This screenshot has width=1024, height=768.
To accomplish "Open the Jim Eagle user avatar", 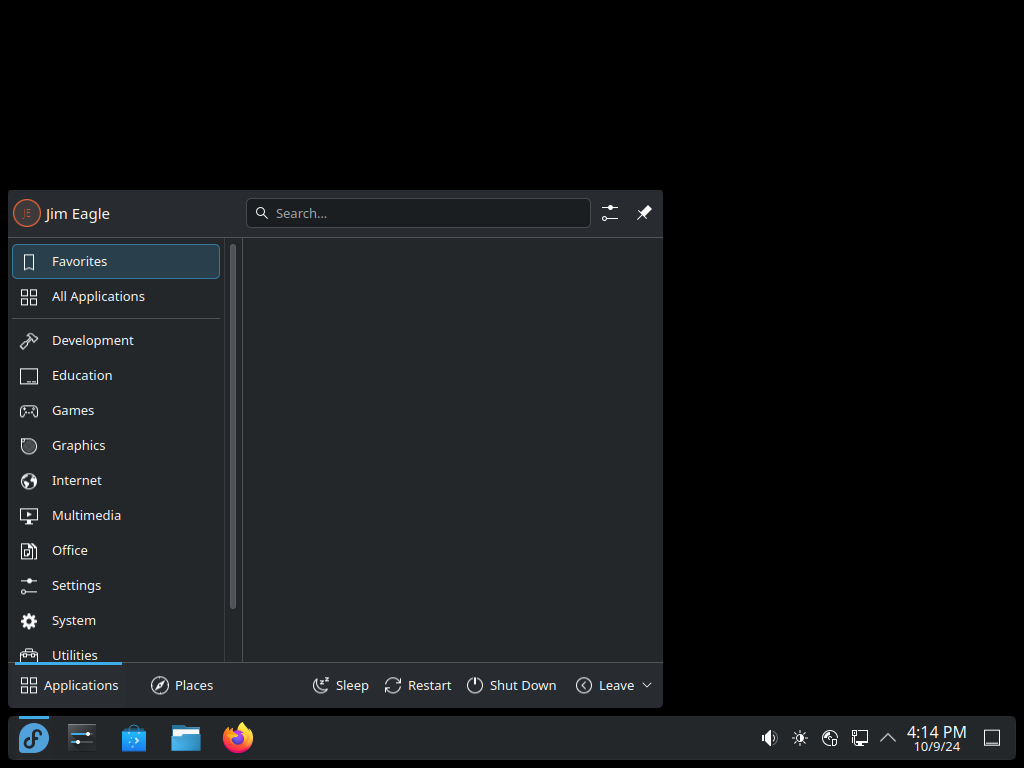I will (x=27, y=214).
